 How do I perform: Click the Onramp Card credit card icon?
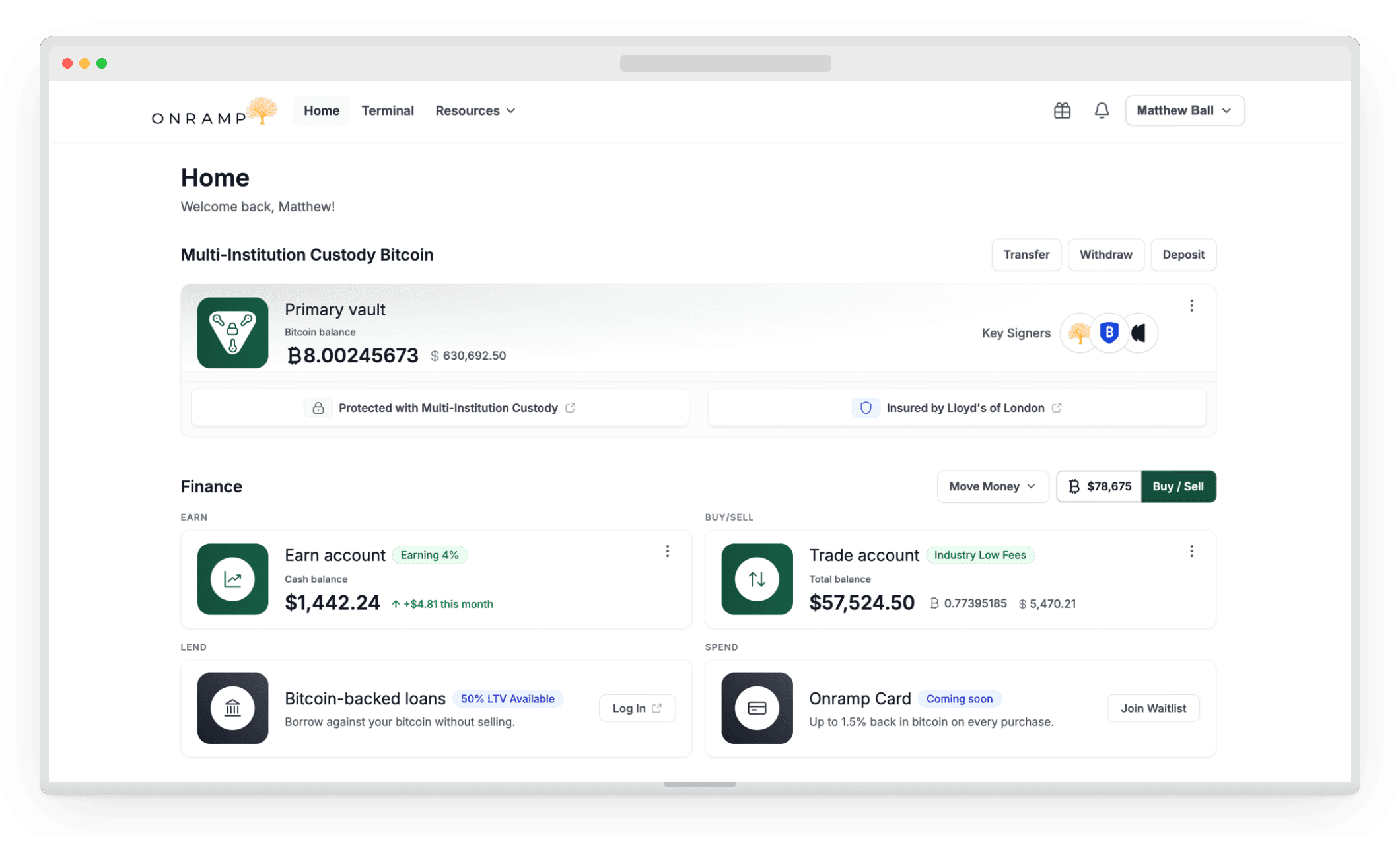point(757,708)
